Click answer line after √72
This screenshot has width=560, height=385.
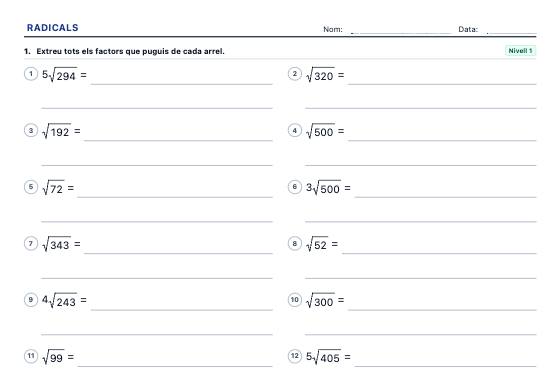[175, 197]
